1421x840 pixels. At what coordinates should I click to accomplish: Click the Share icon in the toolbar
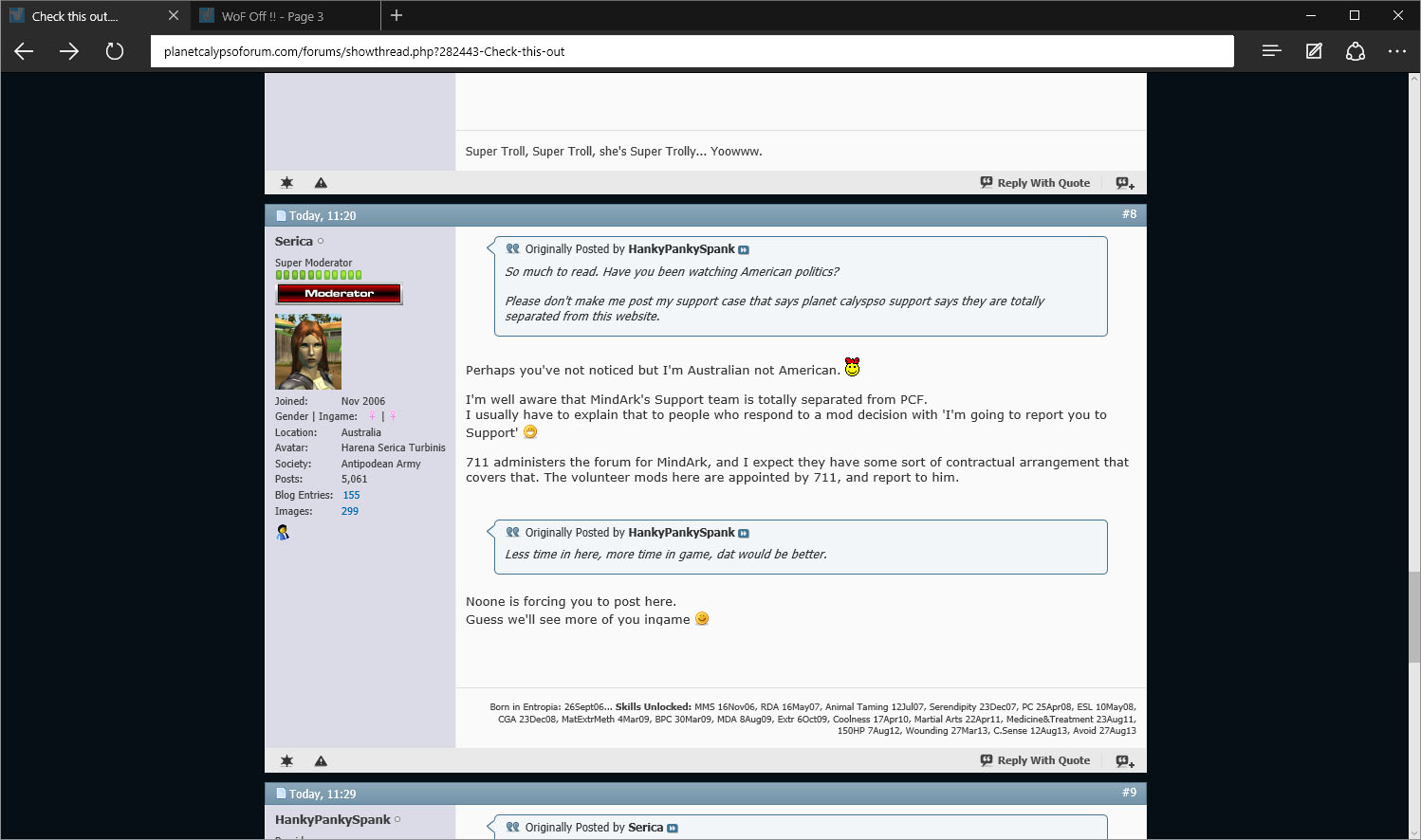[1356, 51]
